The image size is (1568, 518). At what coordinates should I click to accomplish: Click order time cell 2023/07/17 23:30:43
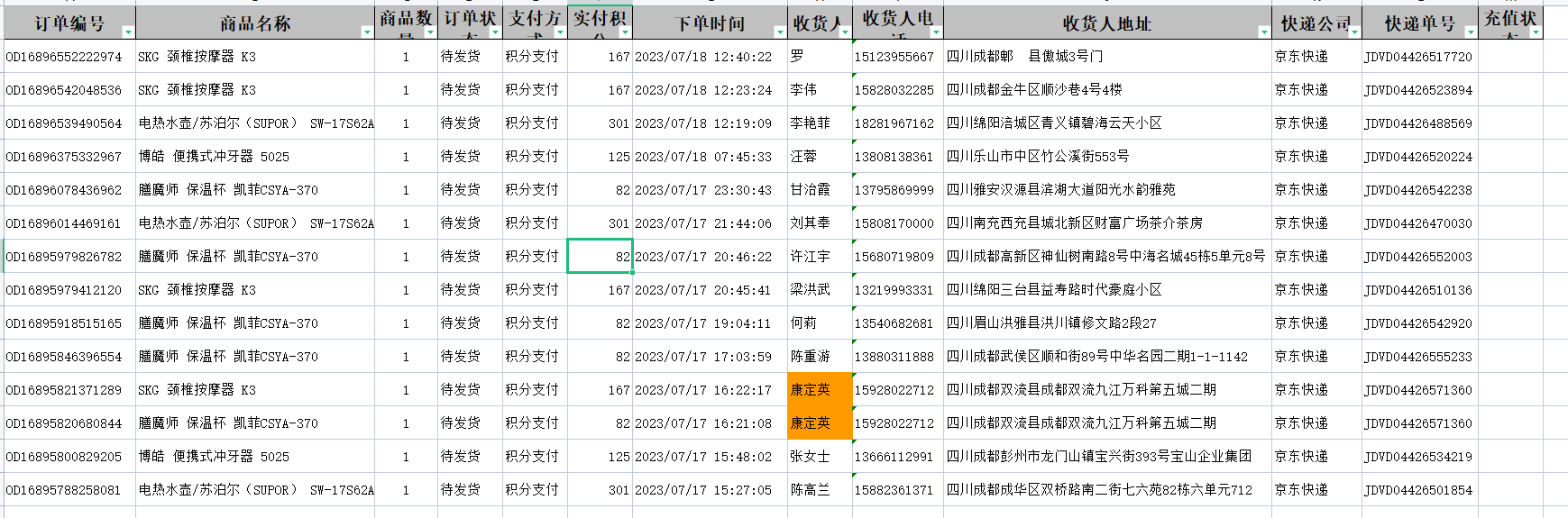tap(710, 189)
